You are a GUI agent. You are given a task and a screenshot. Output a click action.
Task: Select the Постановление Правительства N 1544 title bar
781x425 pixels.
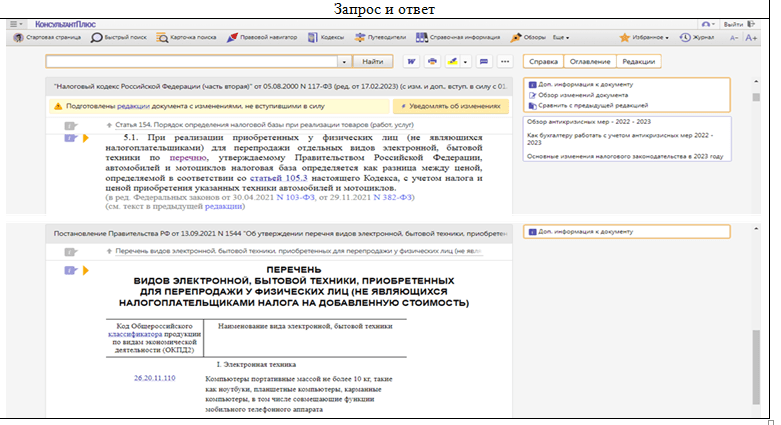click(279, 233)
